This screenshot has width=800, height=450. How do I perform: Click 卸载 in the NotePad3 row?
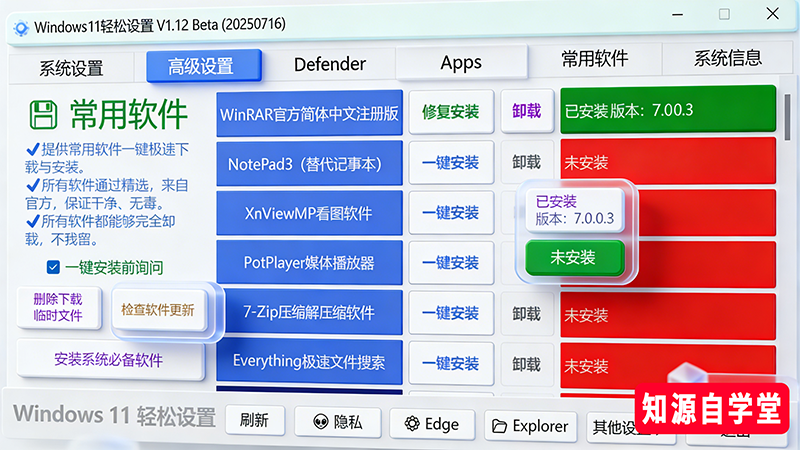[527, 162]
